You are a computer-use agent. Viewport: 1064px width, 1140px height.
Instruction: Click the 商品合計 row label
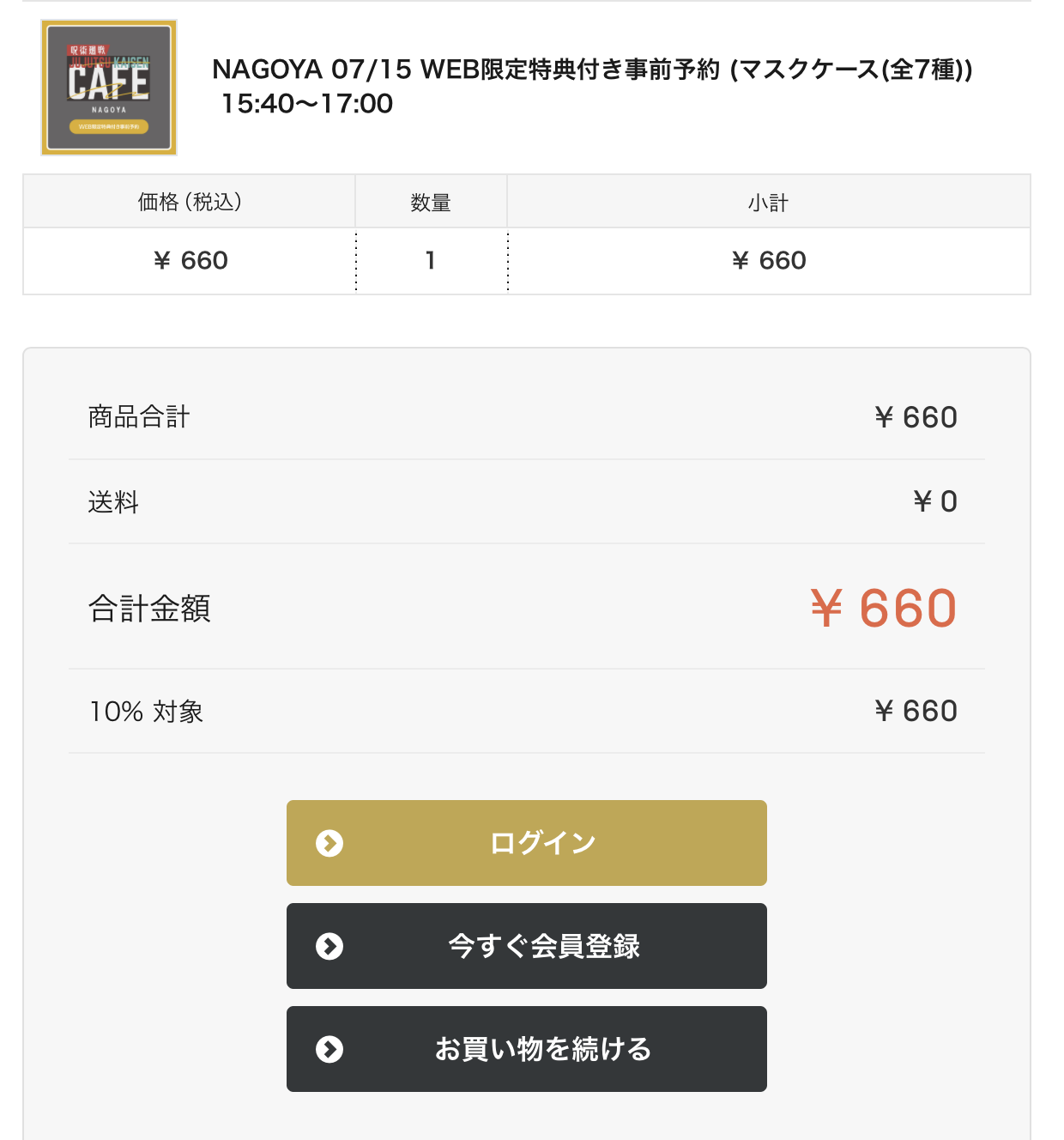point(139,417)
